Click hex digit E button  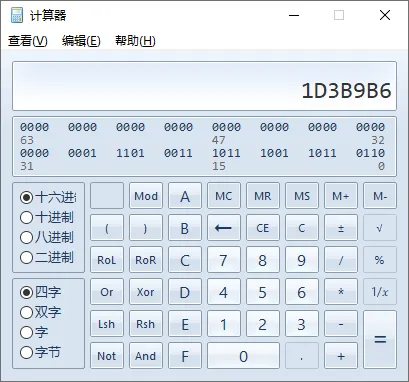pos(185,324)
